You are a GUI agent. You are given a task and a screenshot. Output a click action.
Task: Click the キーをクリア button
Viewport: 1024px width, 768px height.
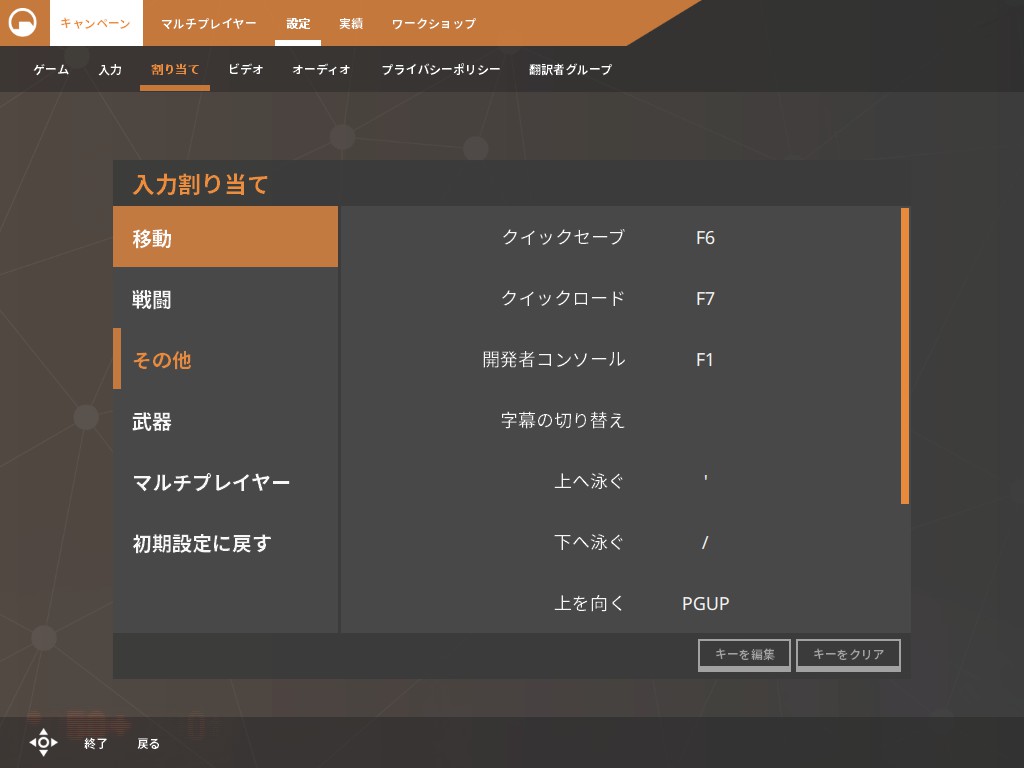(848, 654)
